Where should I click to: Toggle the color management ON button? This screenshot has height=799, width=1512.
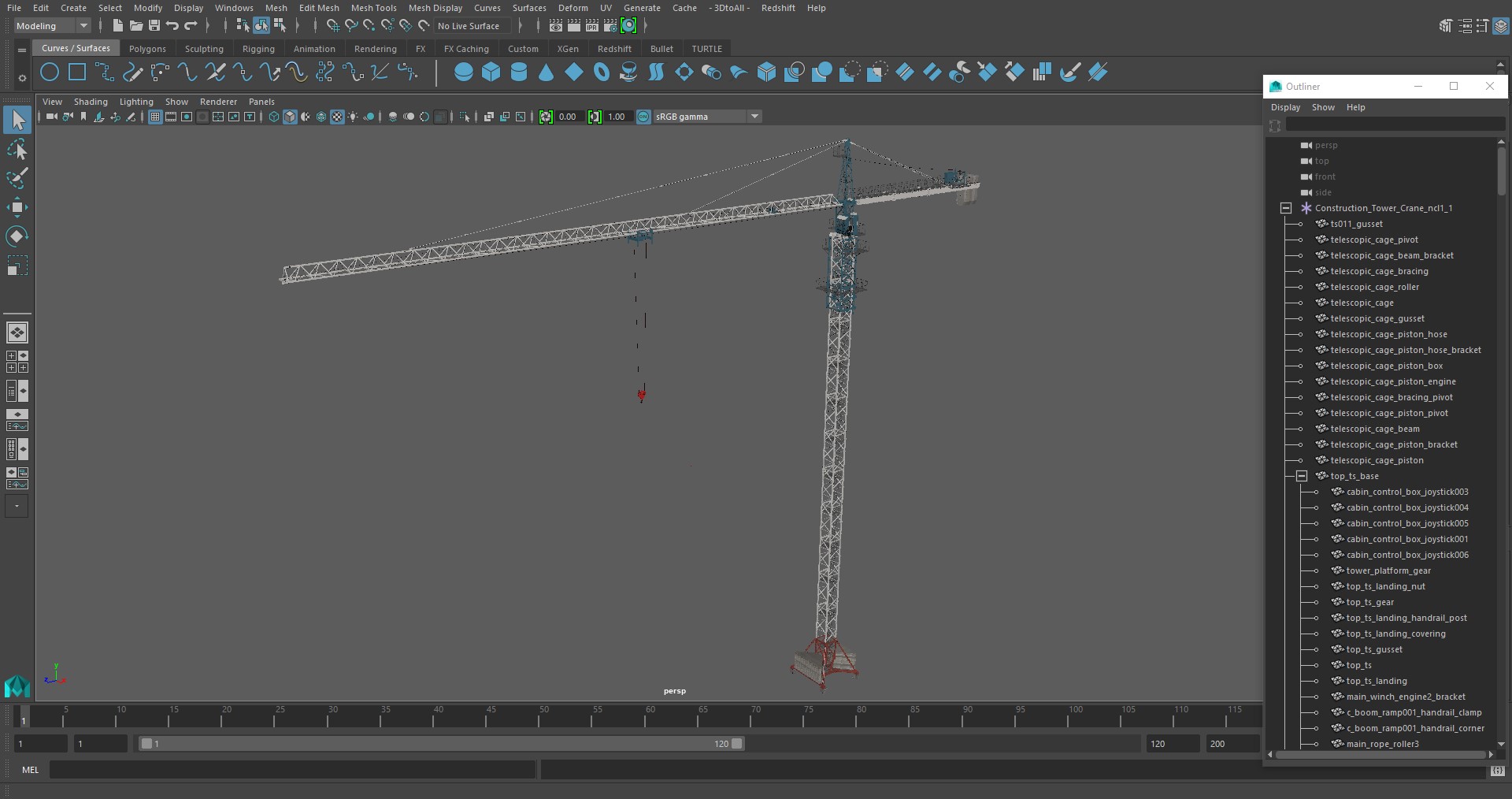click(643, 117)
